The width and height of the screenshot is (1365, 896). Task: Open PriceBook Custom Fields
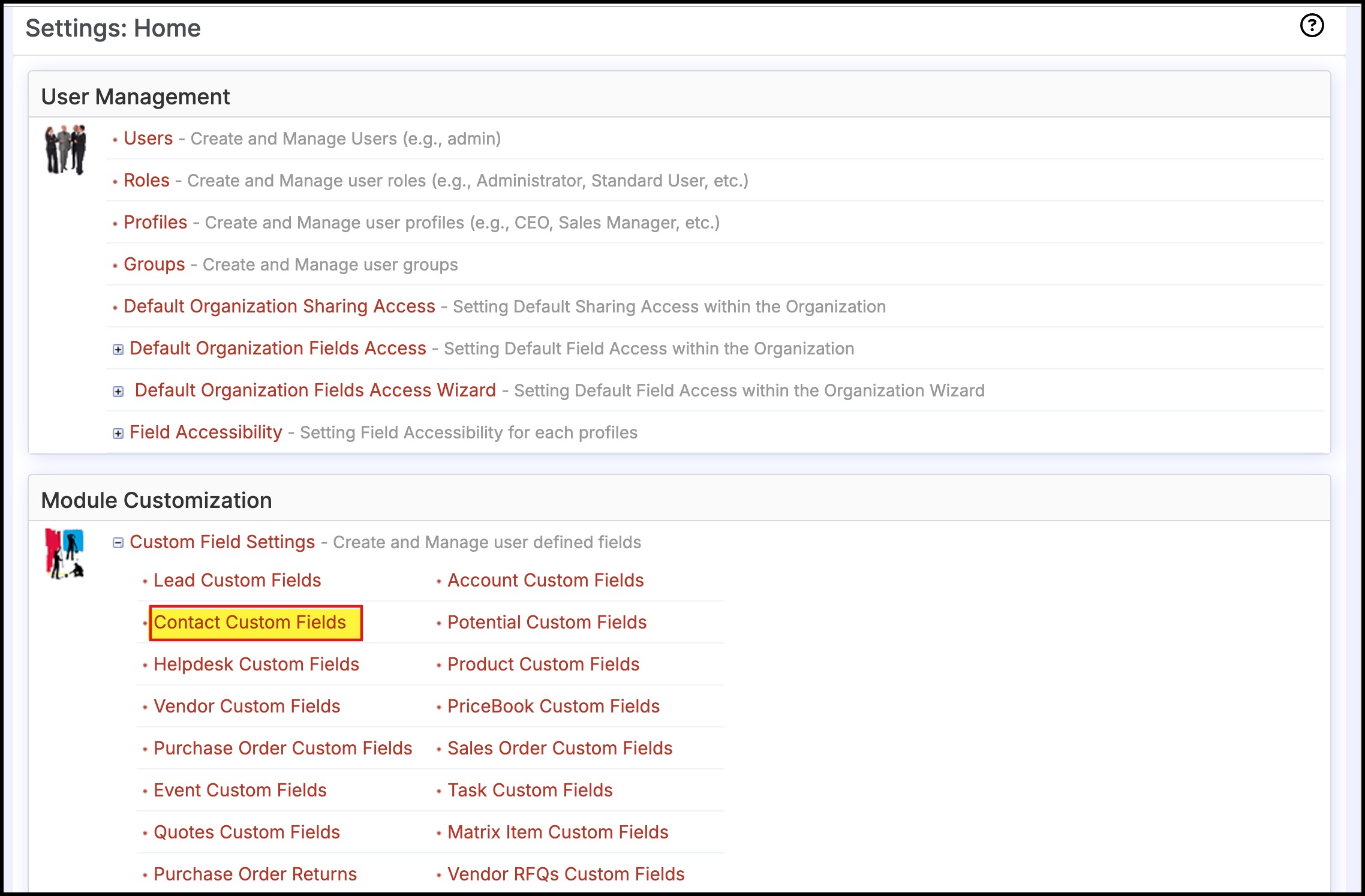coord(553,706)
